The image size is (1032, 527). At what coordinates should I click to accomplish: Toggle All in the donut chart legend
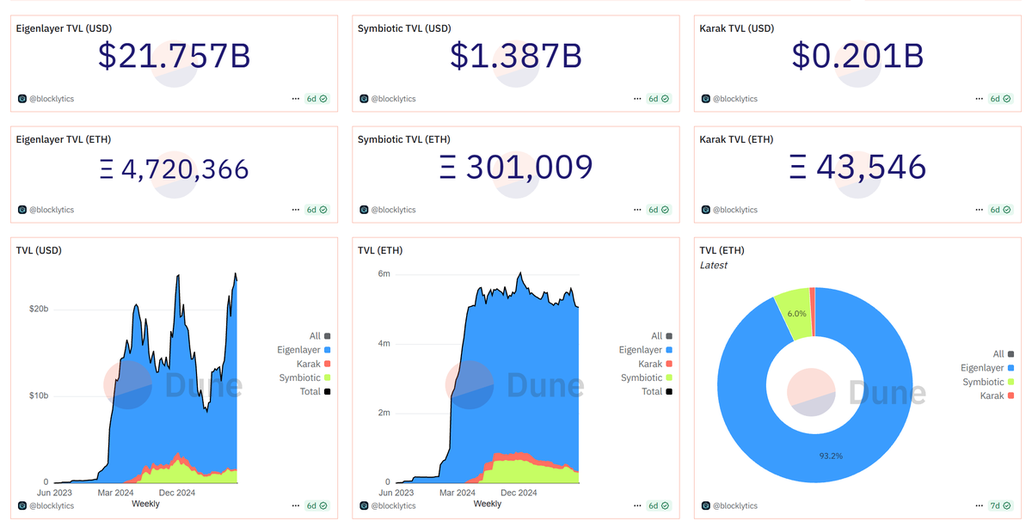(1003, 354)
